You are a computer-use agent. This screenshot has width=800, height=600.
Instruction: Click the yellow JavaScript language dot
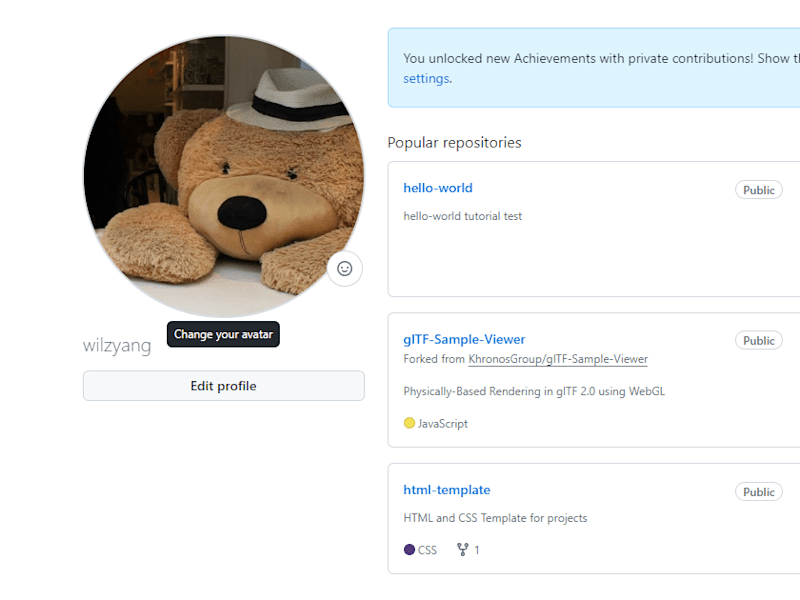409,423
